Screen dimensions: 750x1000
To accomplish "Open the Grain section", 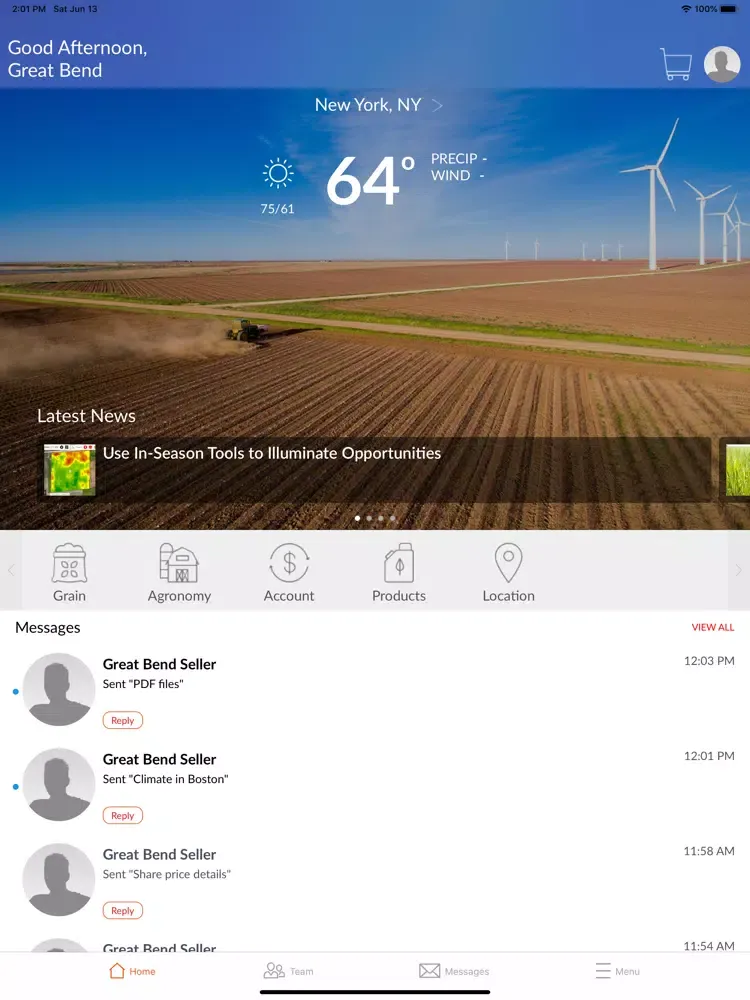I will [69, 572].
